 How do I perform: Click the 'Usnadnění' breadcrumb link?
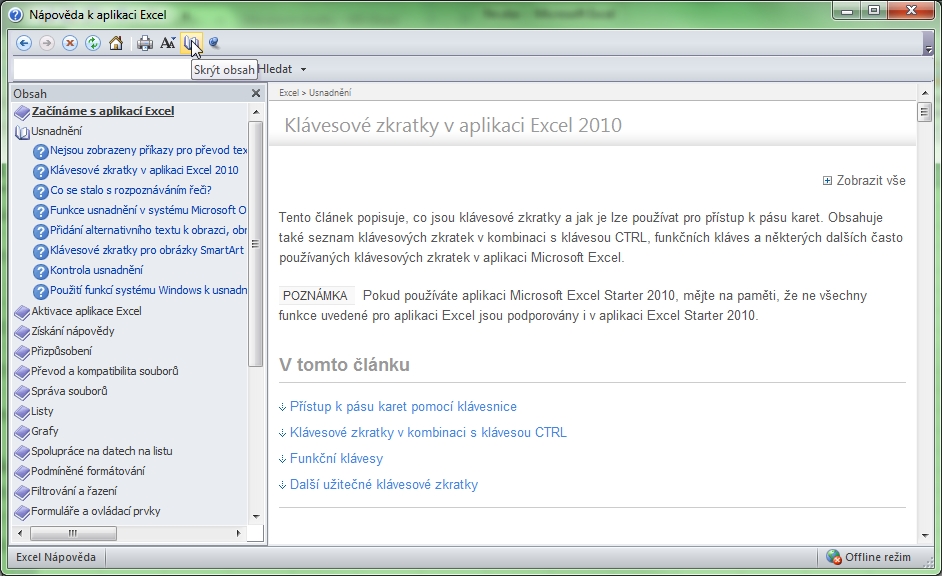click(x=330, y=92)
